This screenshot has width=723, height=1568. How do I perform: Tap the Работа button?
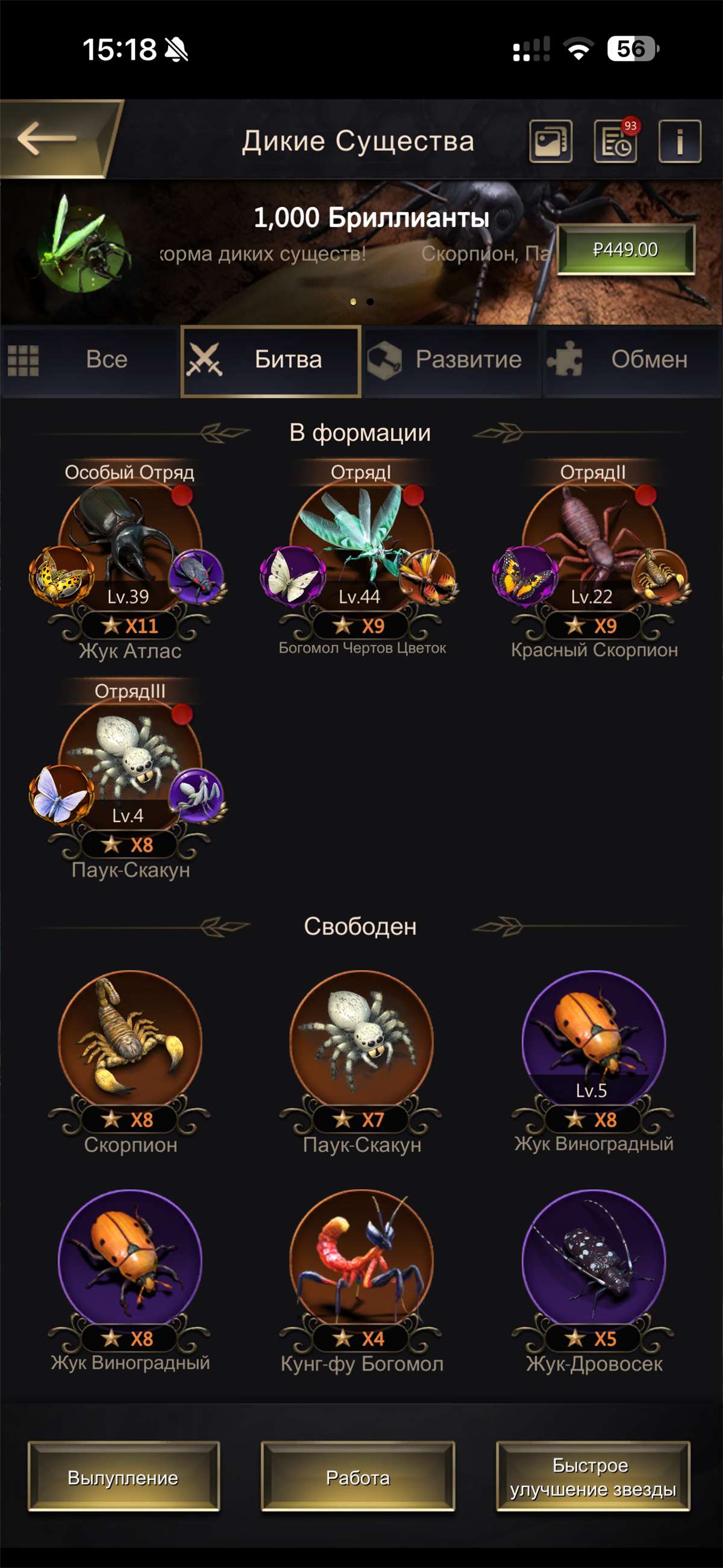pyautogui.click(x=358, y=1477)
